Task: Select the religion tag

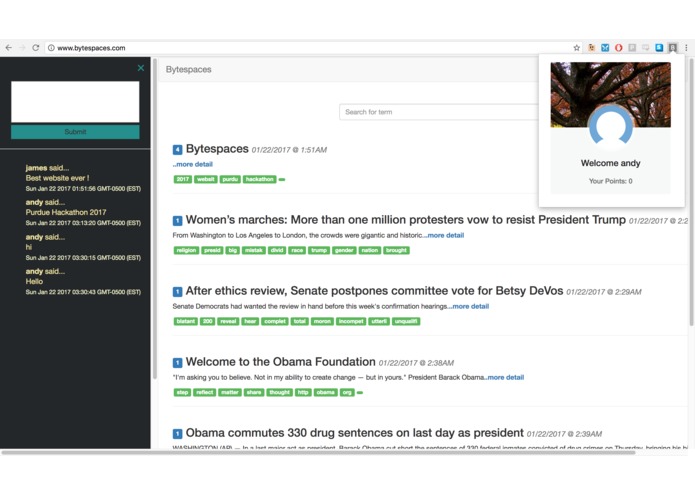Action: 186,250
